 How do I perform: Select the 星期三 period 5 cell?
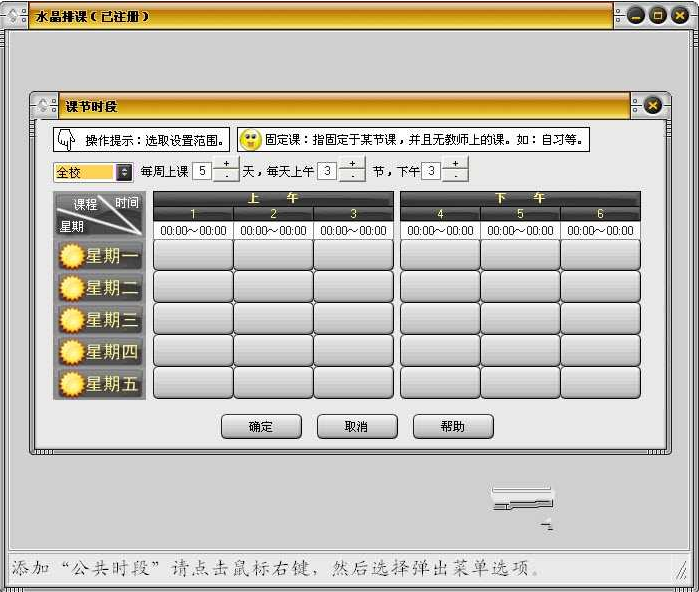(x=520, y=319)
